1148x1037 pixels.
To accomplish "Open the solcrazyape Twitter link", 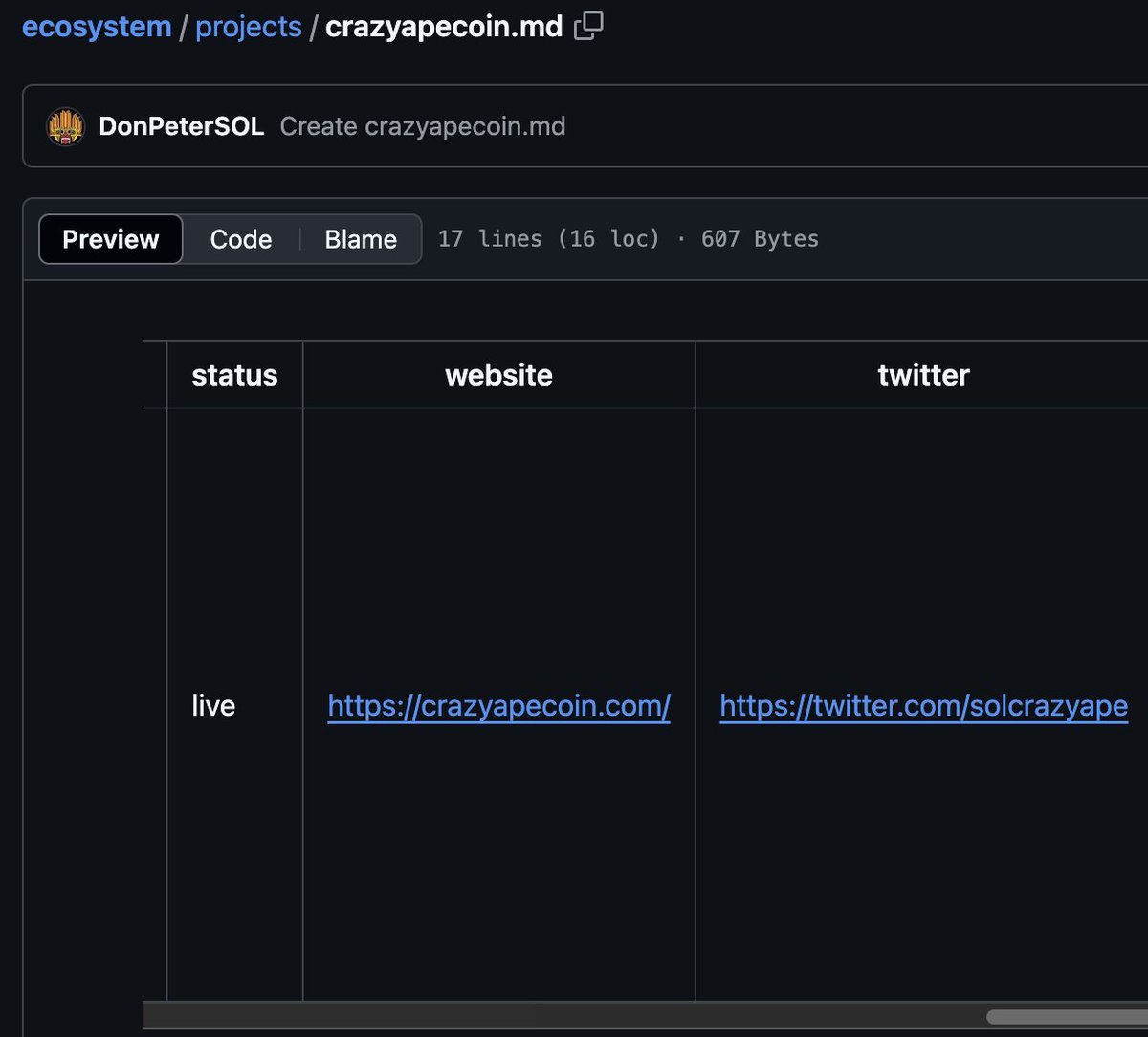I will point(923,705).
